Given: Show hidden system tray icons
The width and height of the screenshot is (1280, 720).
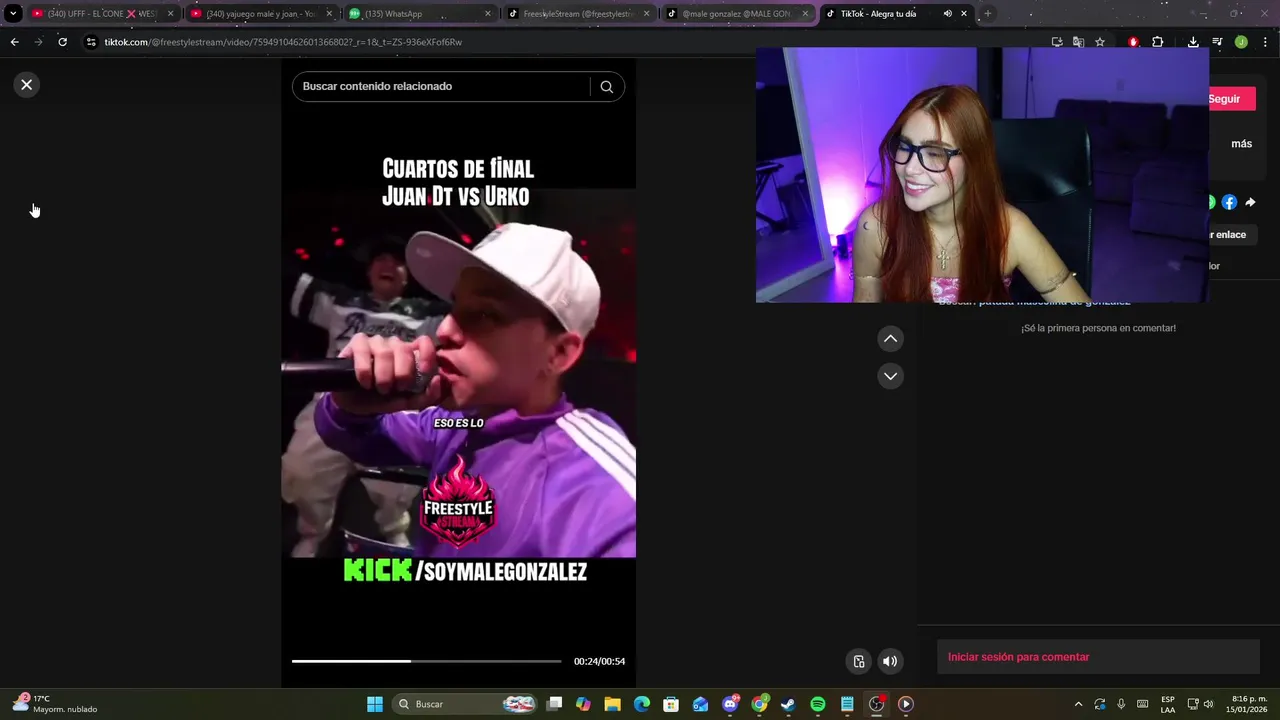Looking at the screenshot, I should pyautogui.click(x=1078, y=704).
